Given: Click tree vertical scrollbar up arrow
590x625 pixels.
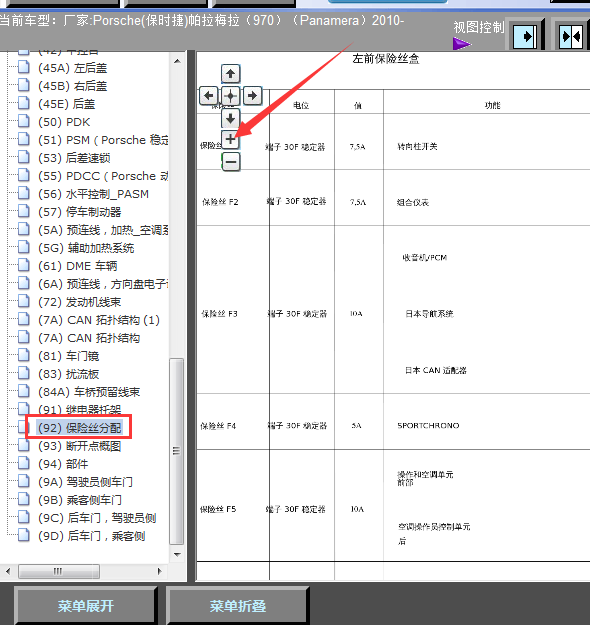Looking at the screenshot, I should [177, 61].
